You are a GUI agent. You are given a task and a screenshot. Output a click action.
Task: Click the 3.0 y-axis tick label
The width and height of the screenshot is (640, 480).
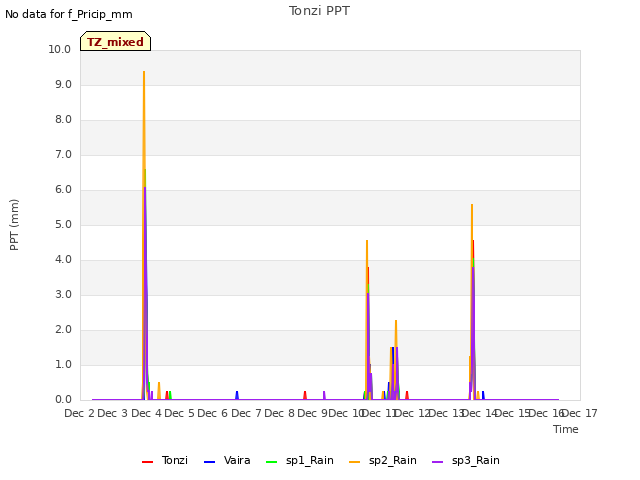click(63, 295)
